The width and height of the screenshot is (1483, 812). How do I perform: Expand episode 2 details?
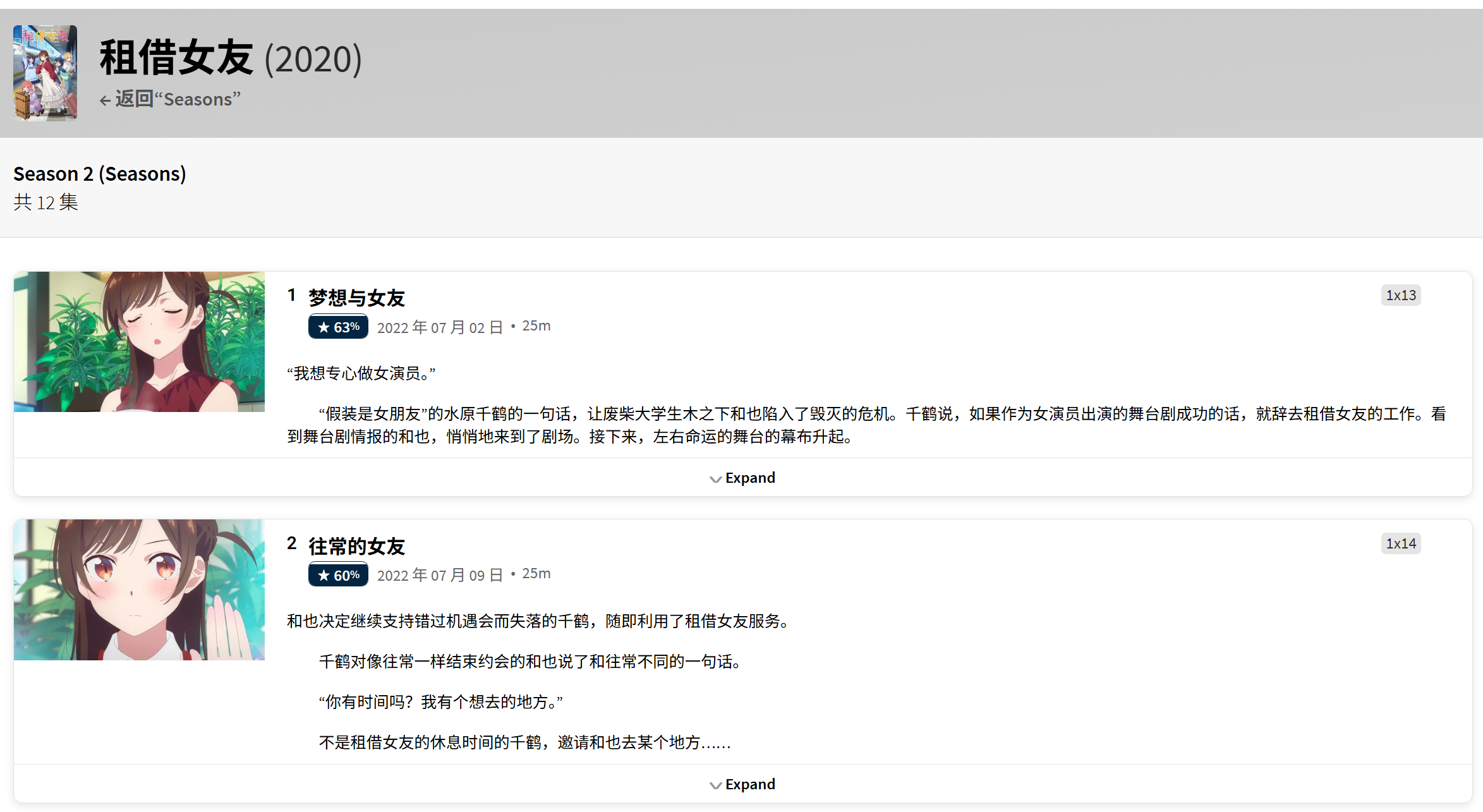pyautogui.click(x=742, y=784)
